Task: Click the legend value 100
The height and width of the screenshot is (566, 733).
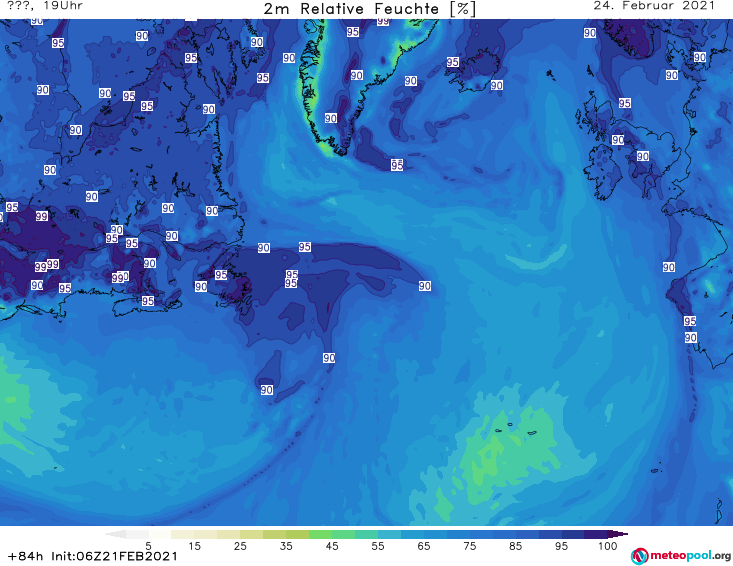Action: point(608,546)
